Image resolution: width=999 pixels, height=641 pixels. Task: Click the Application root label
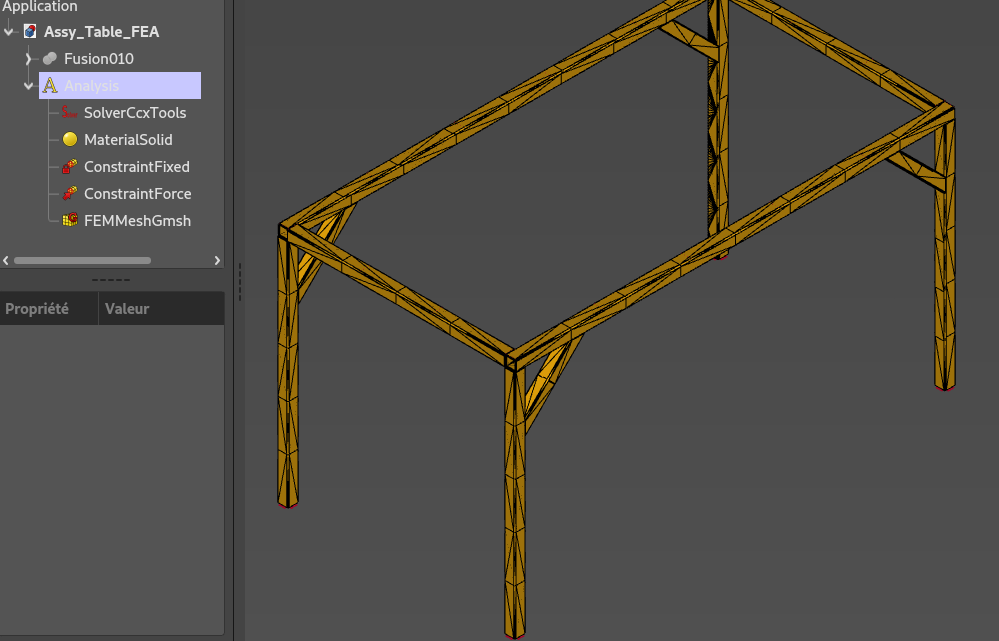click(x=40, y=6)
